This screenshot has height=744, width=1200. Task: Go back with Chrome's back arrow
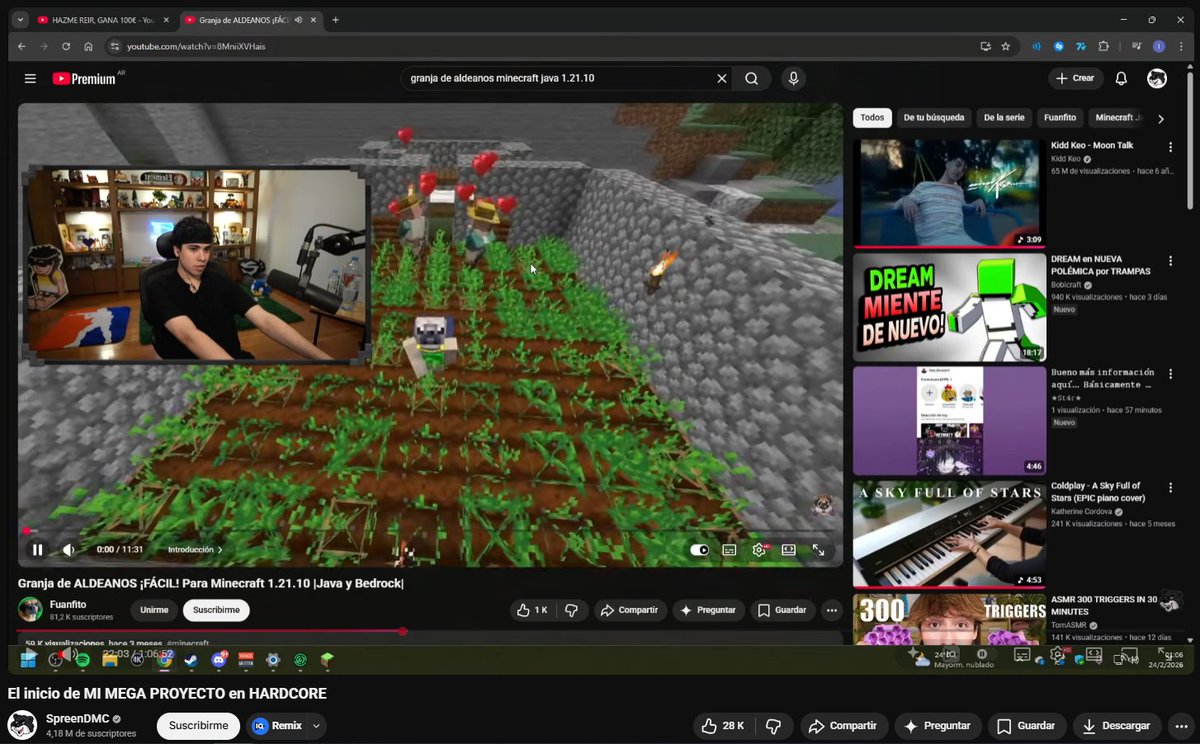coord(22,46)
